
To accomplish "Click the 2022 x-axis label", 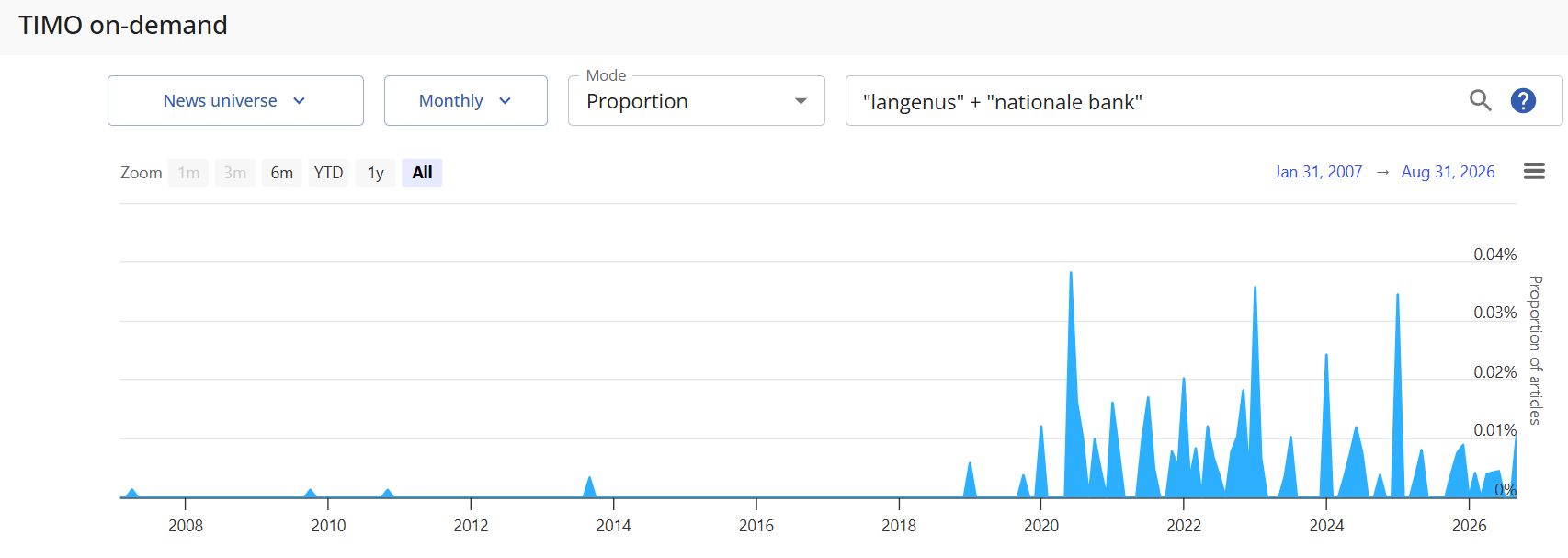I will [1184, 526].
